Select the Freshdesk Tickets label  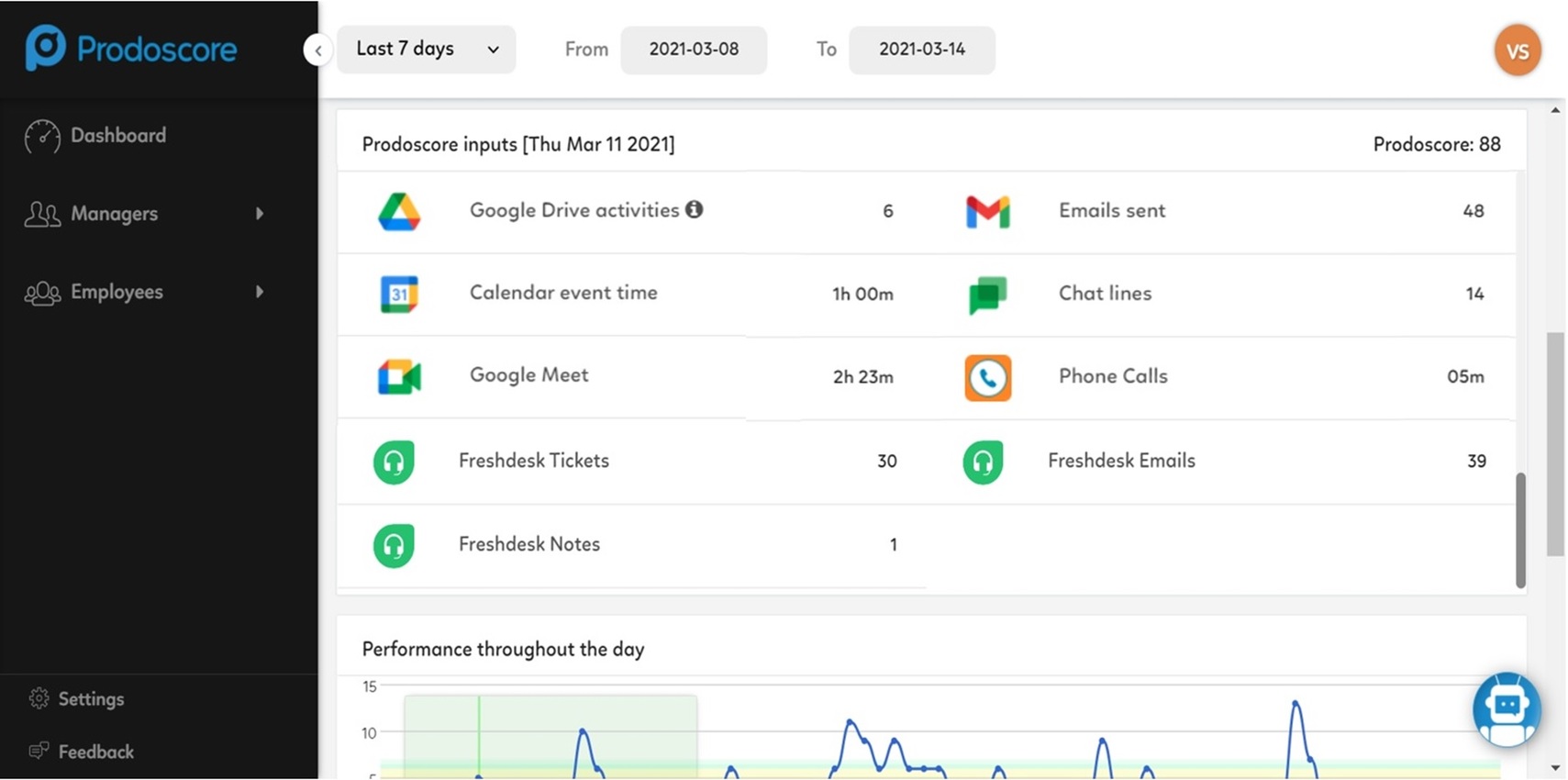tap(534, 461)
